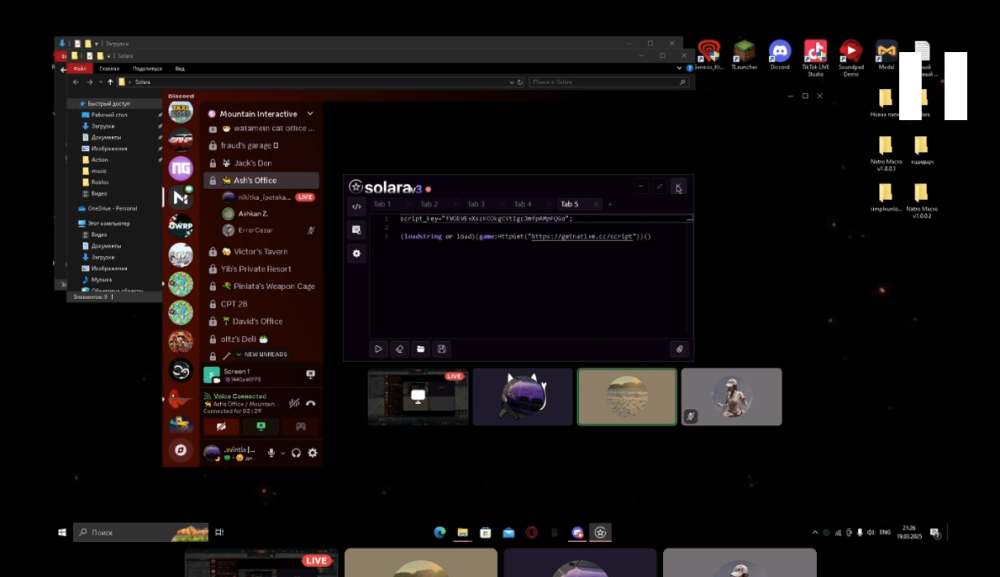The width and height of the screenshot is (1000, 577).
Task: Toggle Discord microphone mute
Action: [x=271, y=453]
